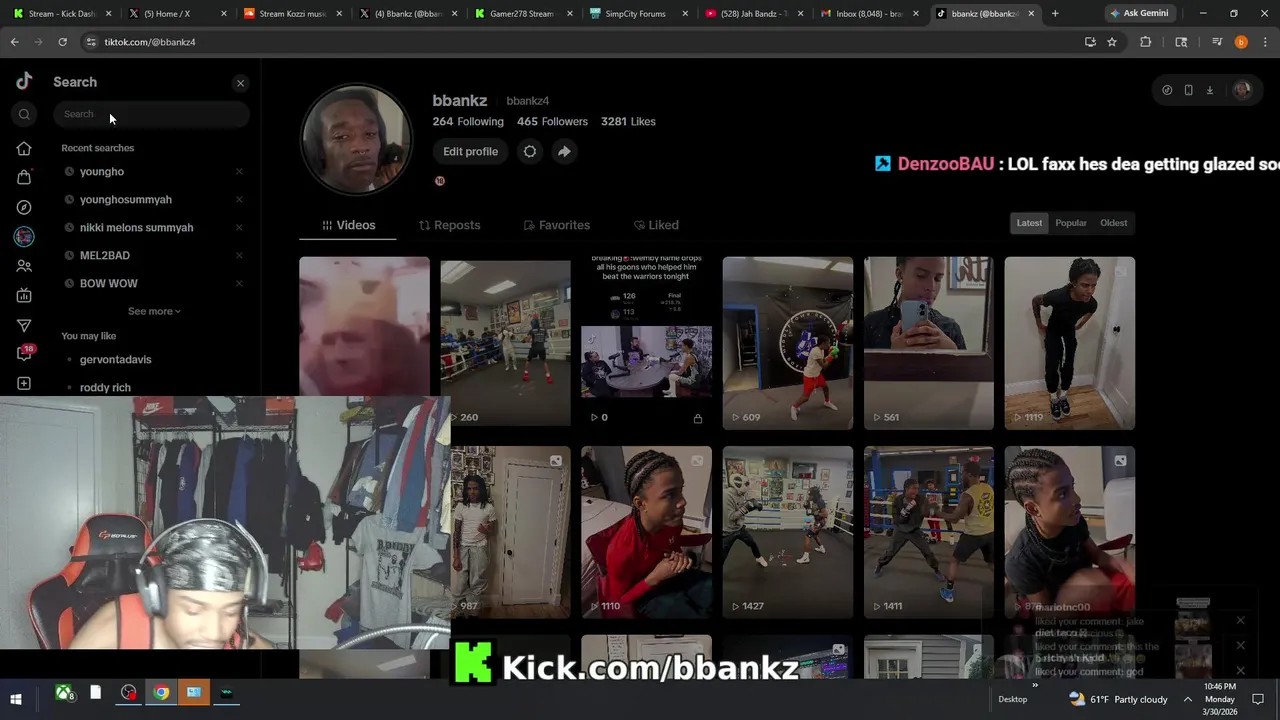Open Windows Start menu

[x=16, y=699]
